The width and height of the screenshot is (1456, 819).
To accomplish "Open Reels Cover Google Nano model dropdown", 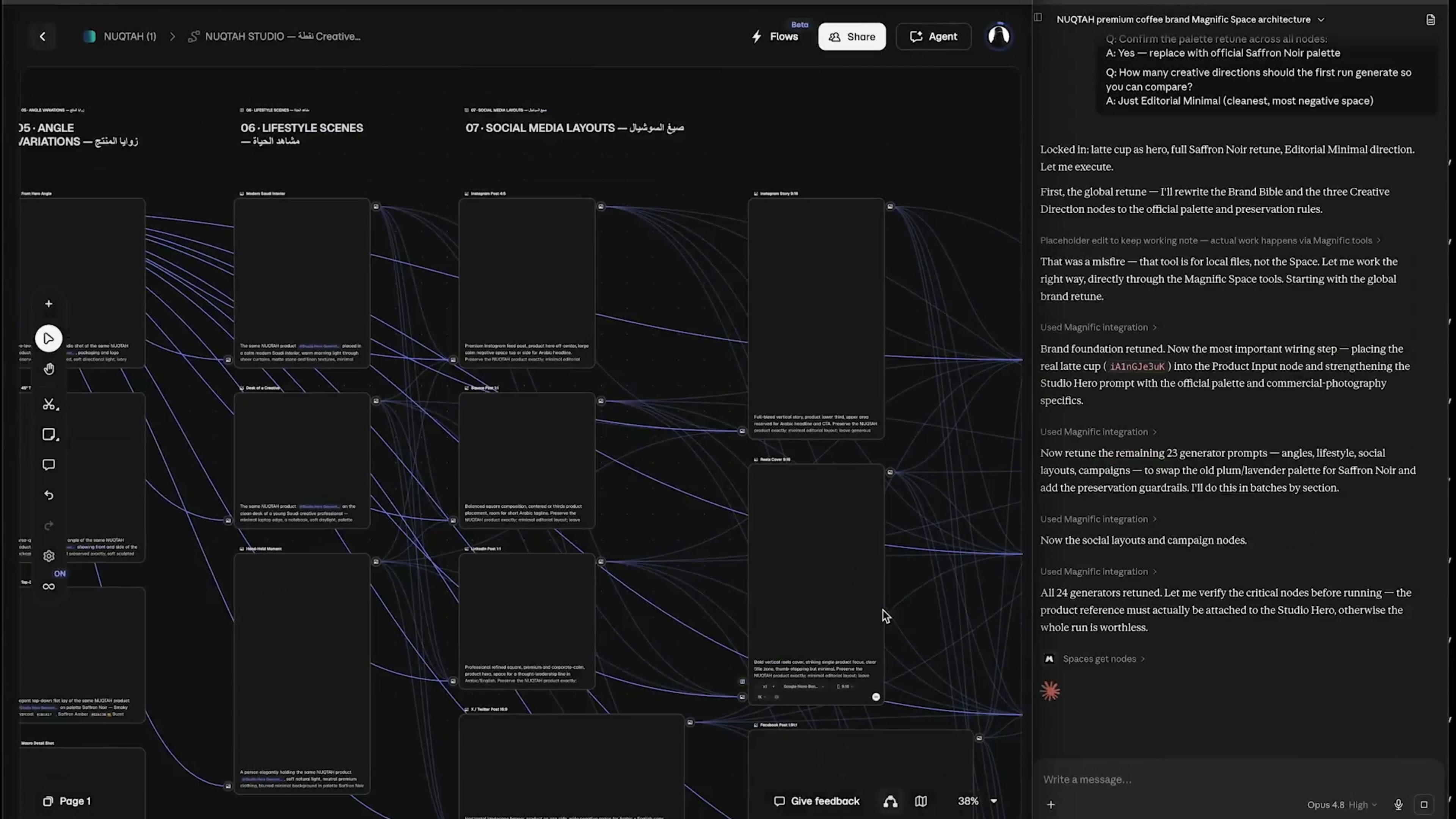I will click(803, 686).
